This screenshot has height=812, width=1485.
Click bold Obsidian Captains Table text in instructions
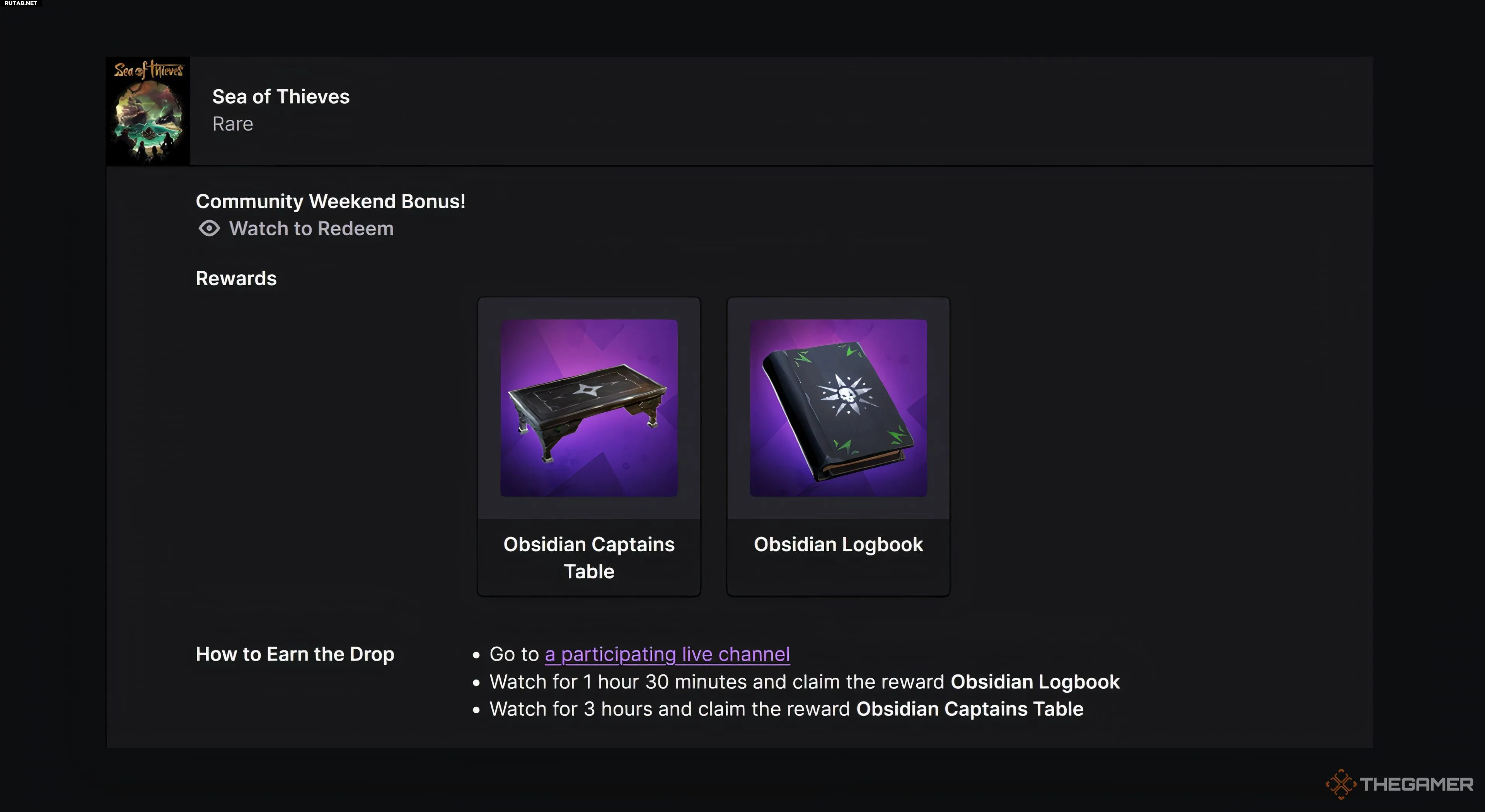(970, 709)
